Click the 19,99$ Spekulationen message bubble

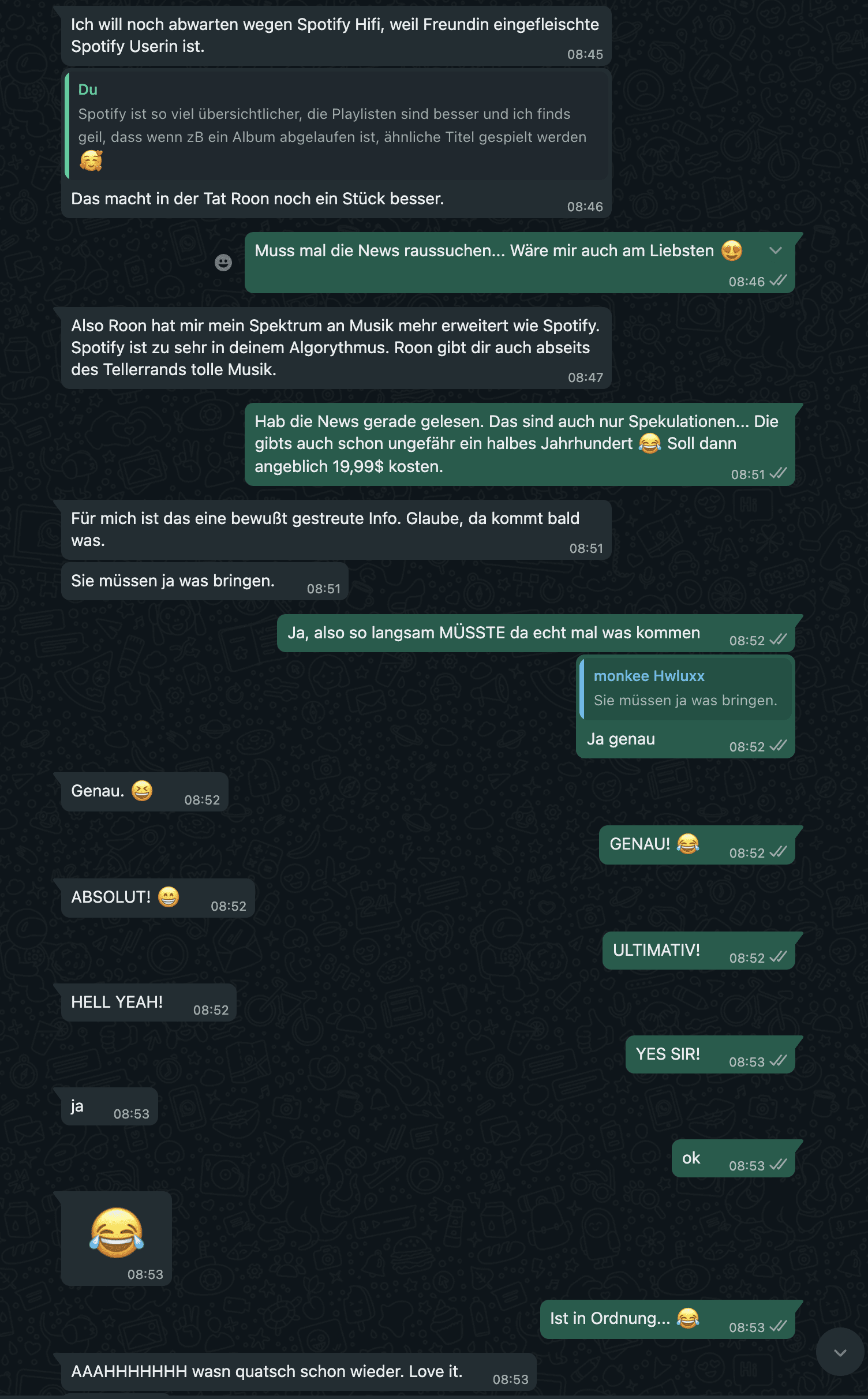(x=520, y=444)
